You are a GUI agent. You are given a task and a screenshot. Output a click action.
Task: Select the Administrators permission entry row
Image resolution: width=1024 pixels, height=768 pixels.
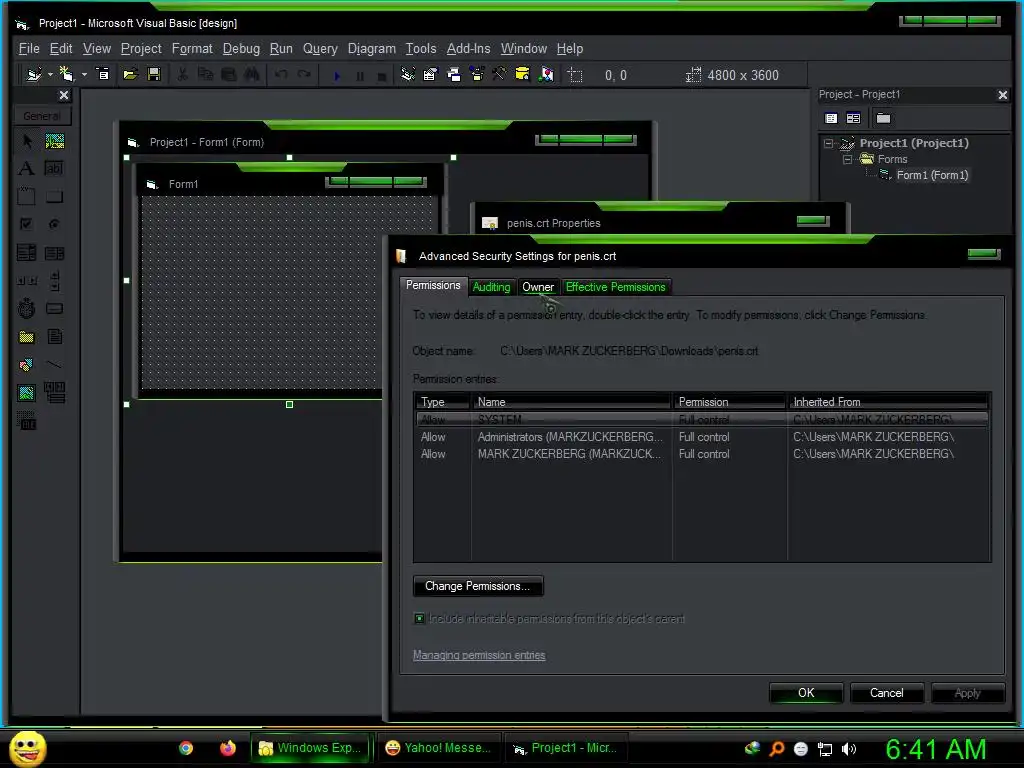(x=702, y=437)
